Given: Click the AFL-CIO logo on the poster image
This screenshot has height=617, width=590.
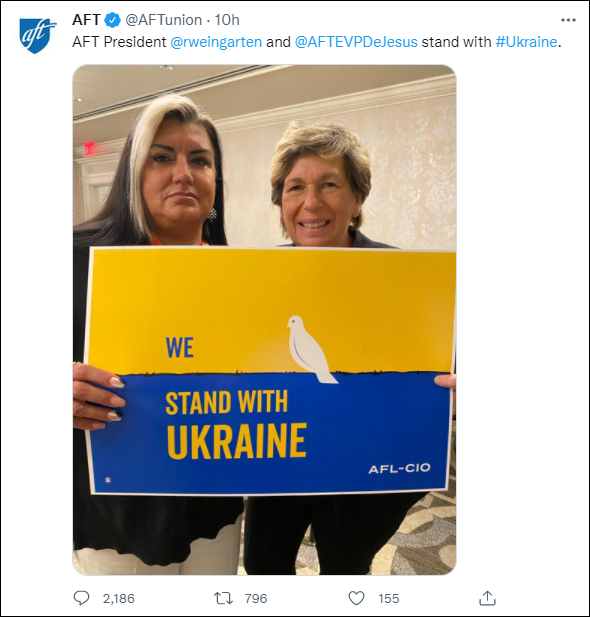Looking at the screenshot, I should 399,468.
